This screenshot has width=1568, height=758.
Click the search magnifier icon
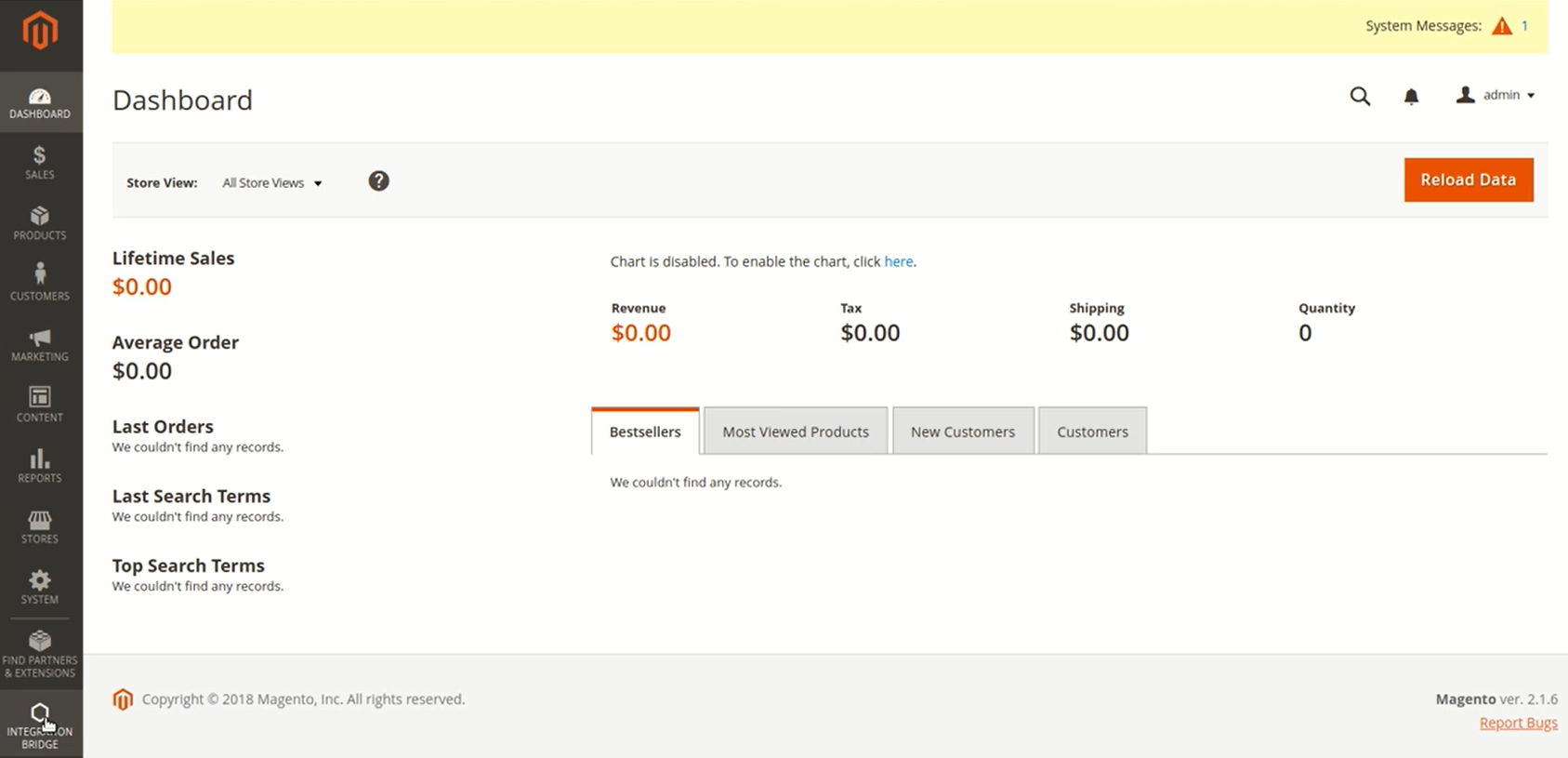(1360, 96)
